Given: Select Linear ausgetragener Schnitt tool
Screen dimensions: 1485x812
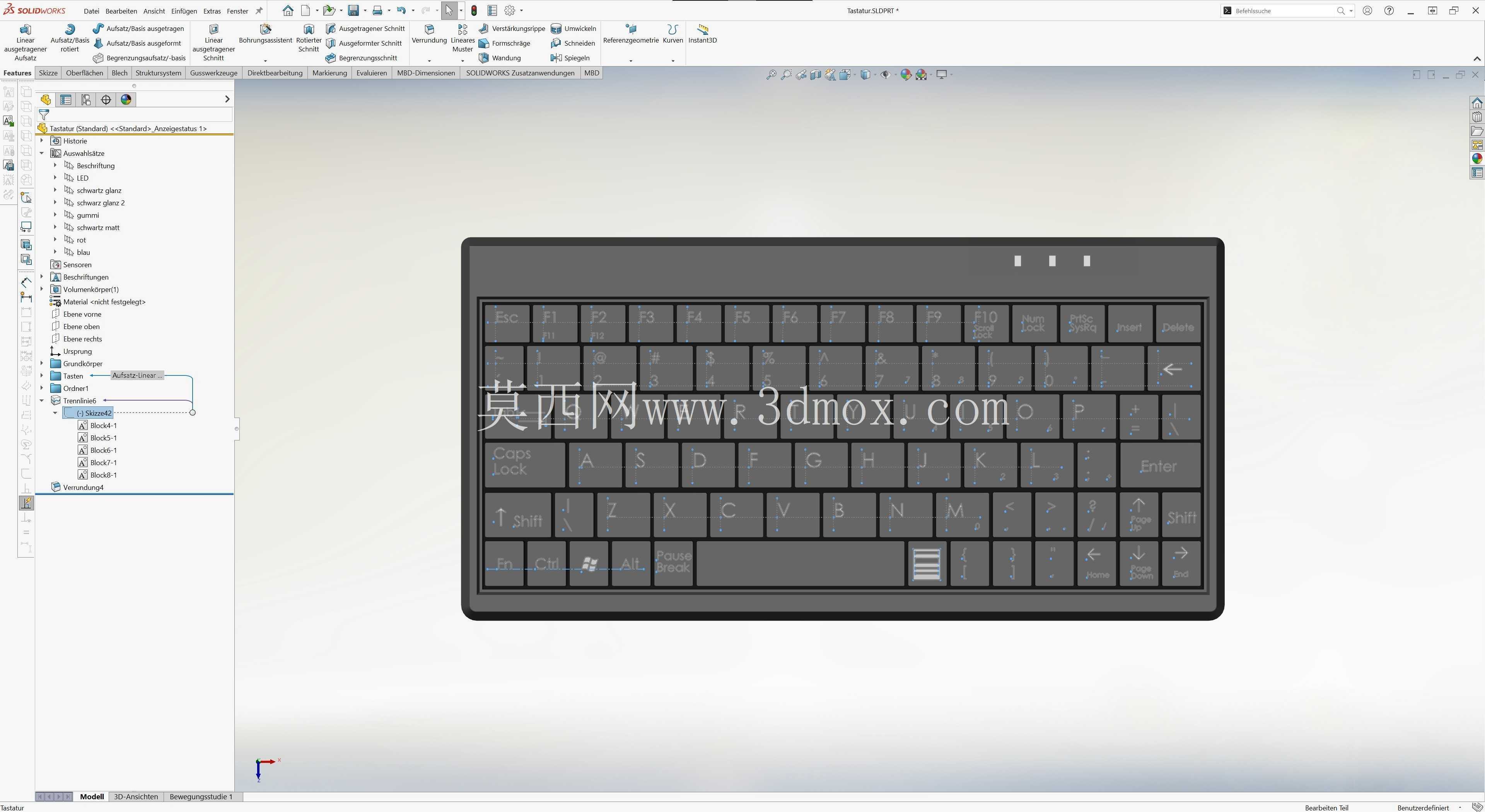Looking at the screenshot, I should tap(213, 42).
